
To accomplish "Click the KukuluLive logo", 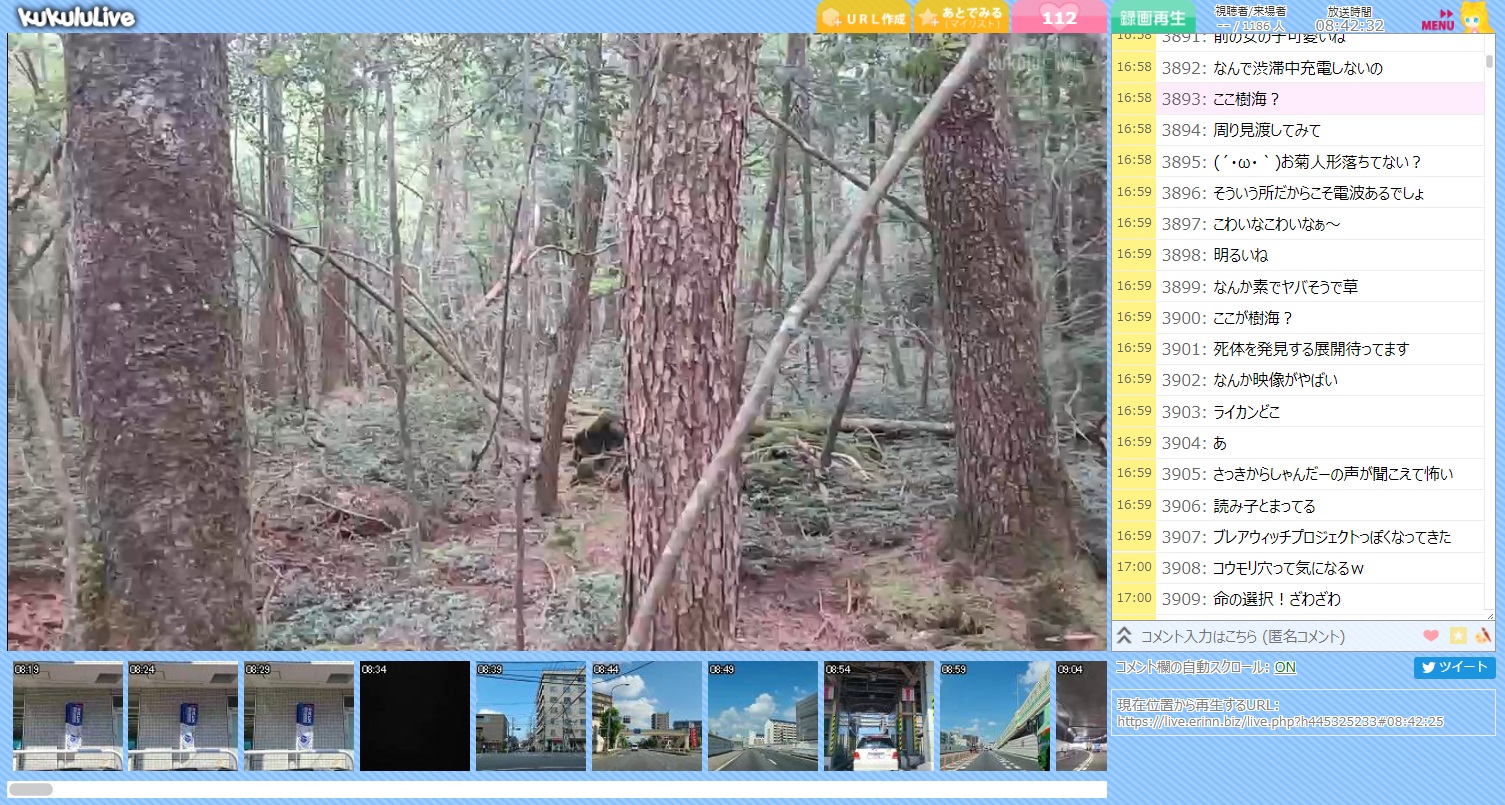I will pos(76,17).
